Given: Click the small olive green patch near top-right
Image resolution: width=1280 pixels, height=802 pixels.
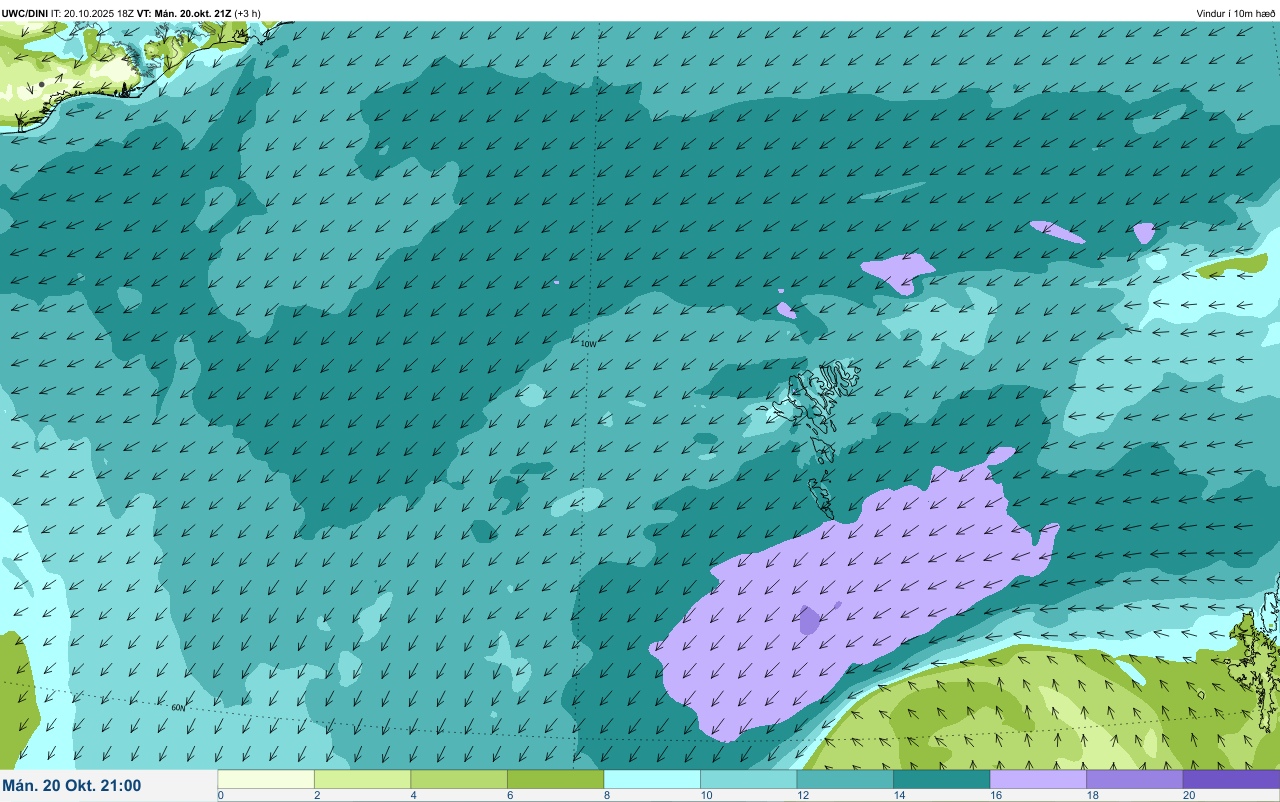Looking at the screenshot, I should click(x=1232, y=266).
